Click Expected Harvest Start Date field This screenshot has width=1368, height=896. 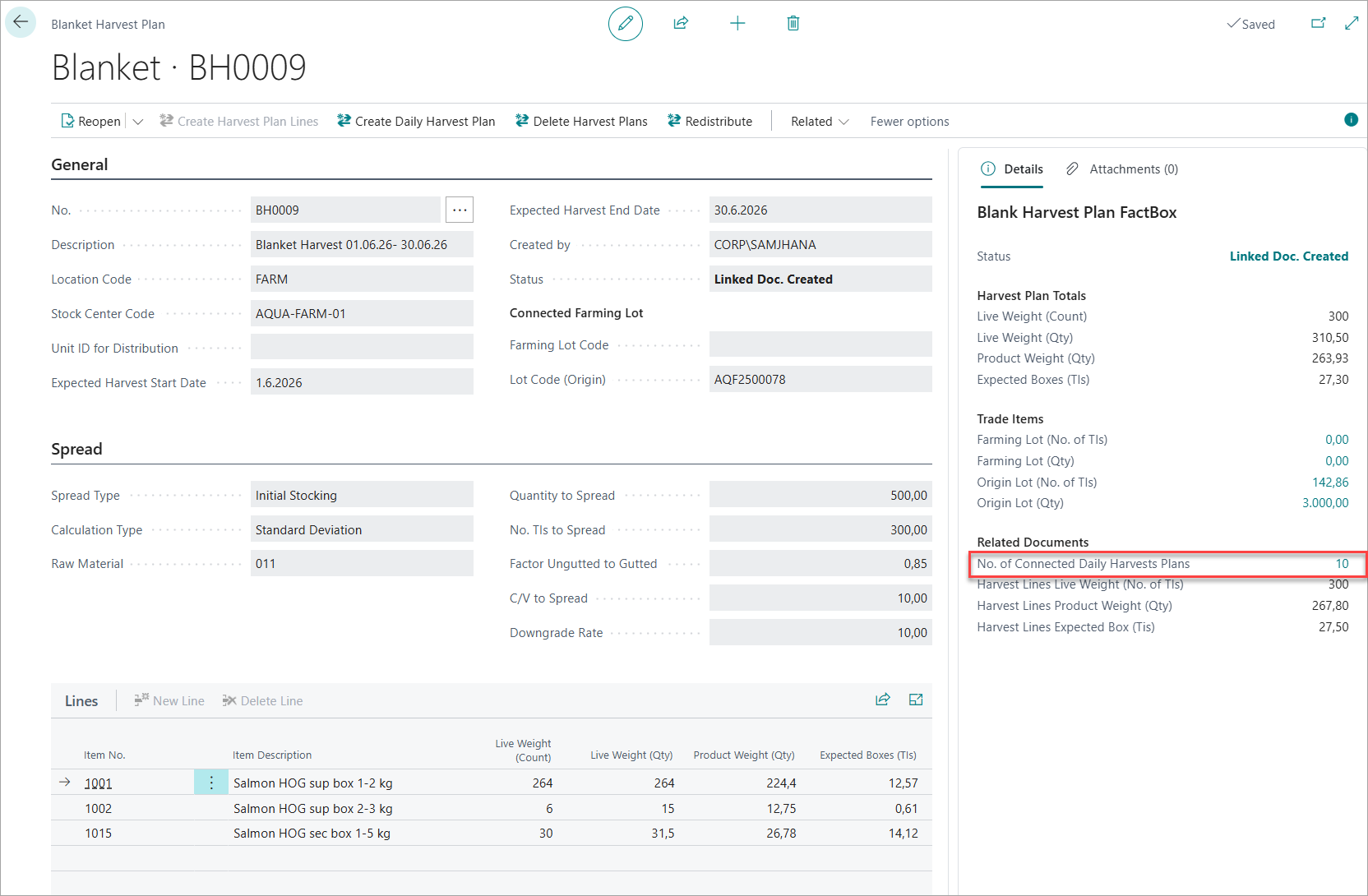[362, 382]
